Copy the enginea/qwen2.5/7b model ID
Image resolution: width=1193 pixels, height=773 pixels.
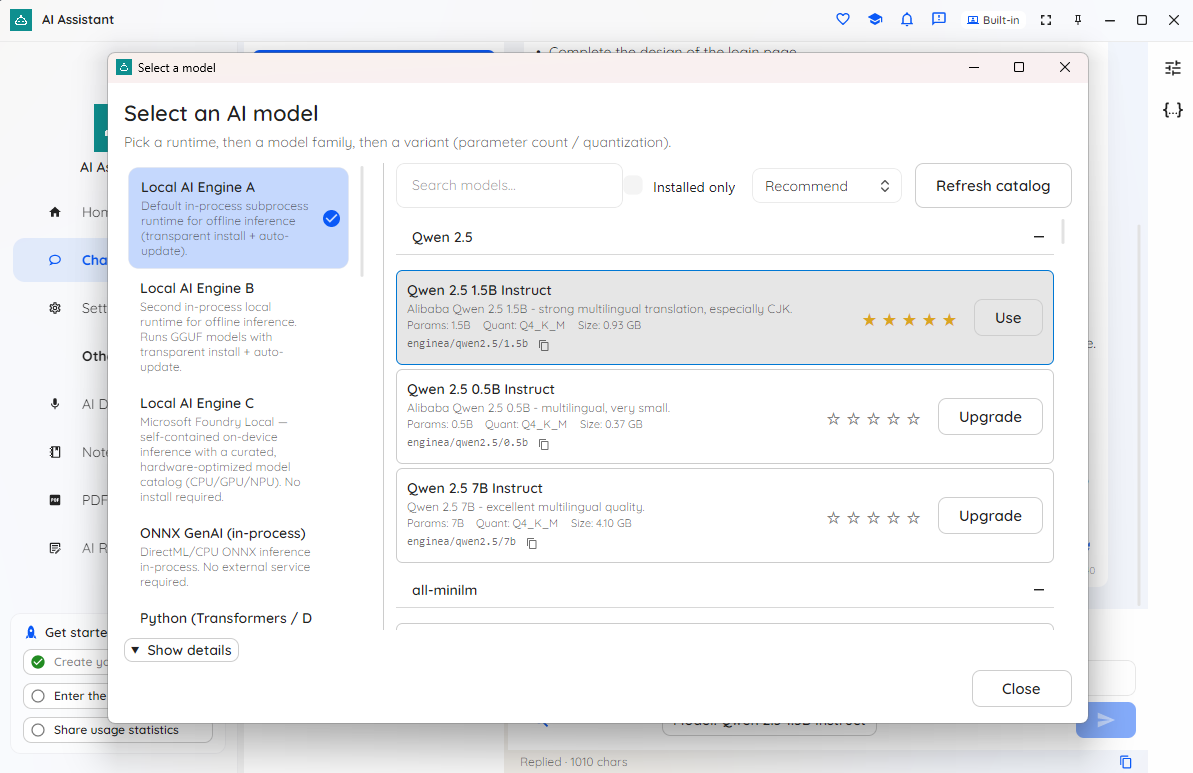(532, 543)
